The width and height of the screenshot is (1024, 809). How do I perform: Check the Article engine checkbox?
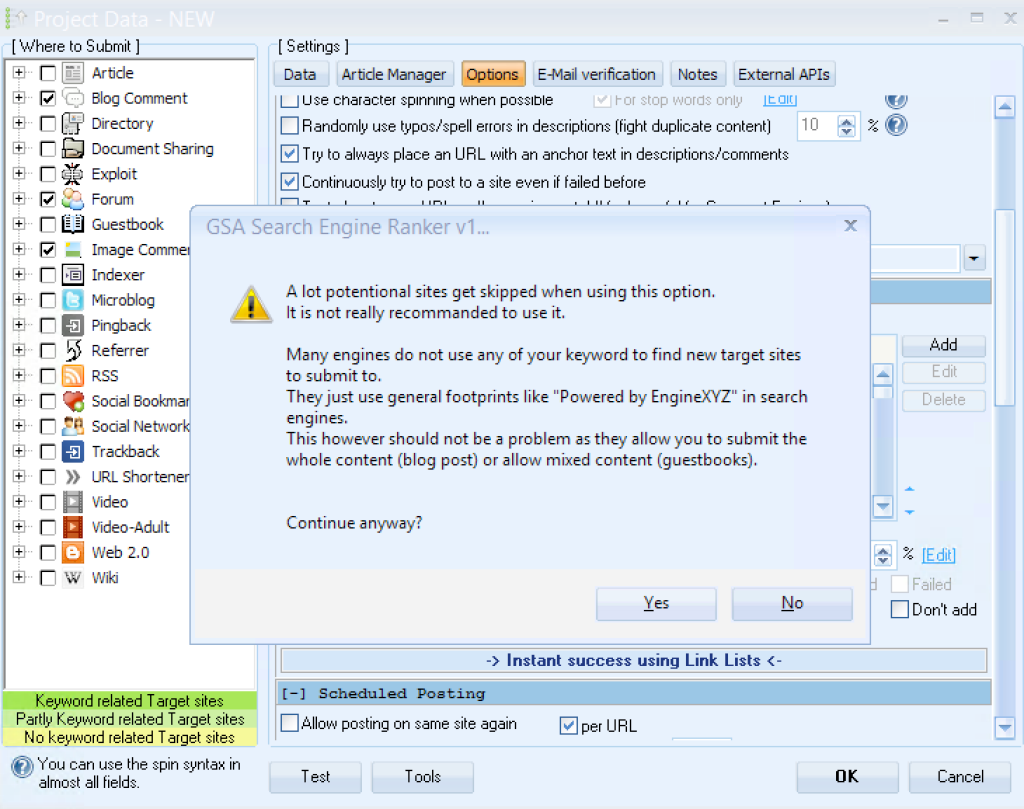click(x=48, y=72)
